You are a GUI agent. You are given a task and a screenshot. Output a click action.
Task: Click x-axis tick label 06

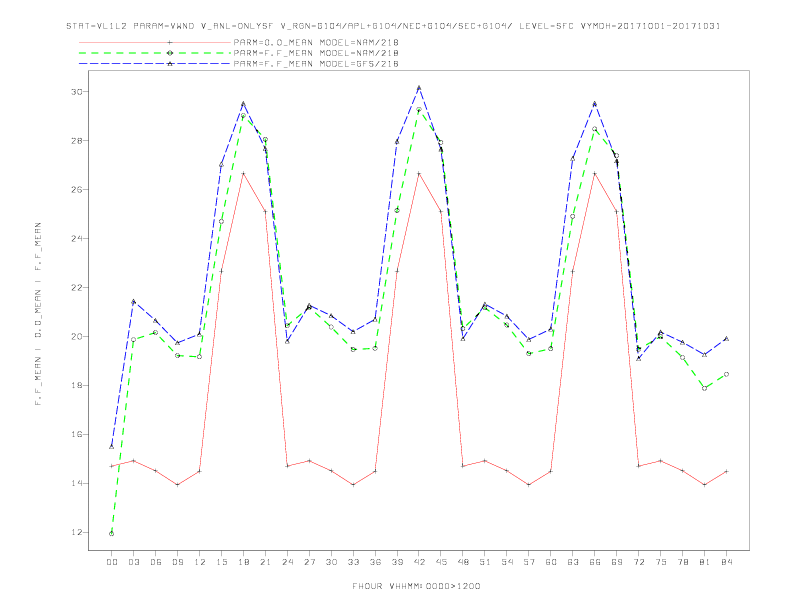tap(156, 562)
